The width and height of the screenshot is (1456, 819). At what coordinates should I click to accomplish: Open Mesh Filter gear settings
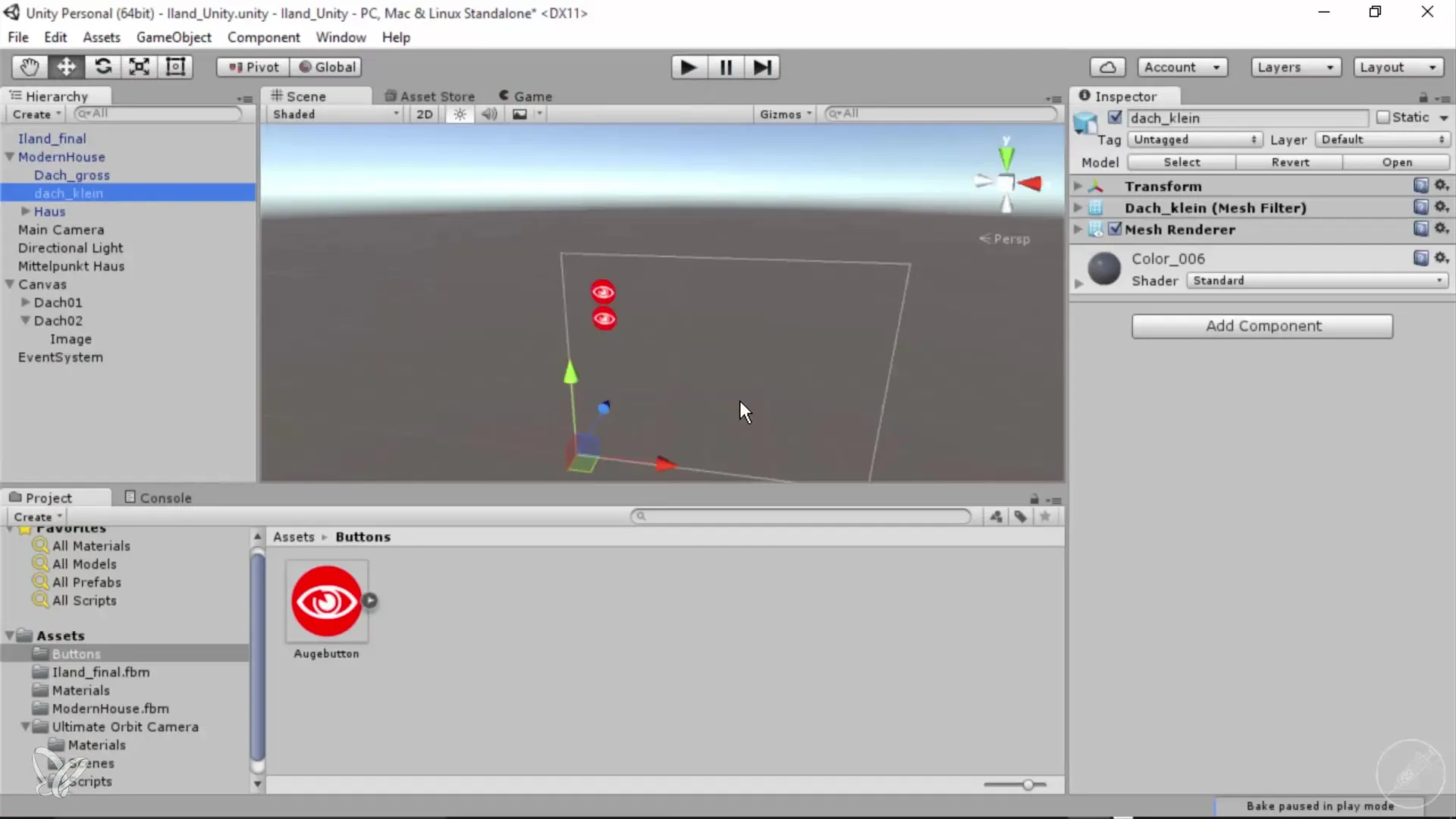pos(1442,206)
